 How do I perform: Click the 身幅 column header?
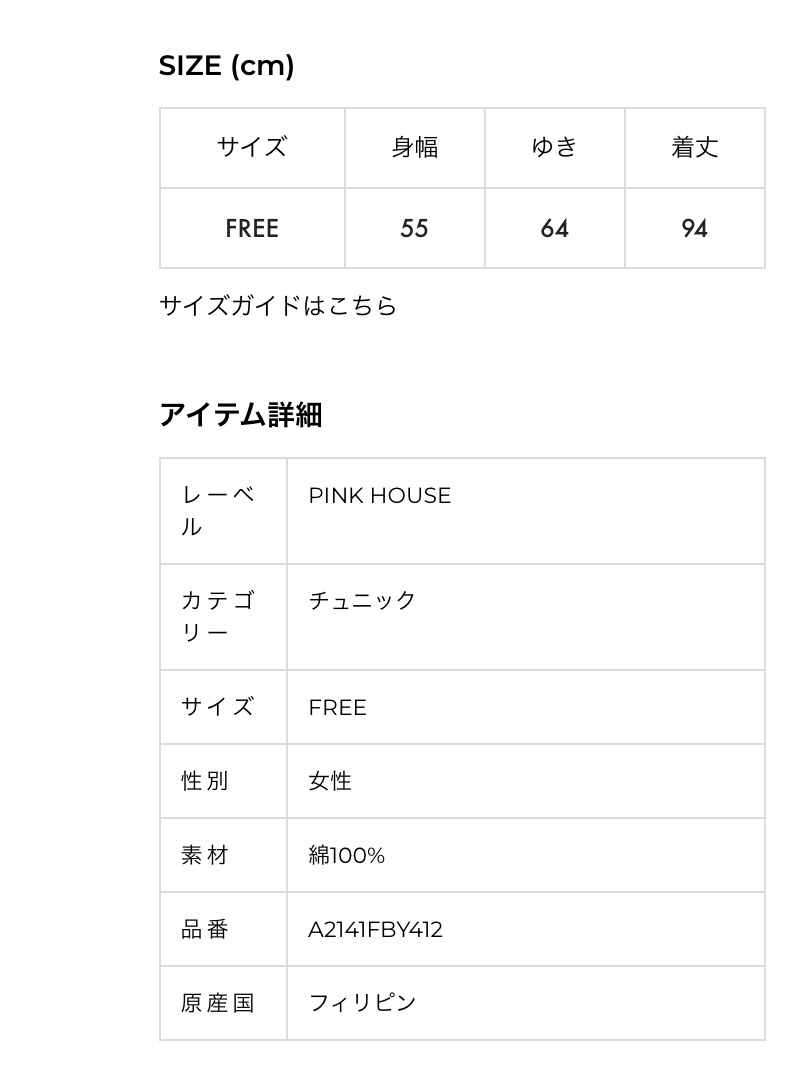(414, 148)
